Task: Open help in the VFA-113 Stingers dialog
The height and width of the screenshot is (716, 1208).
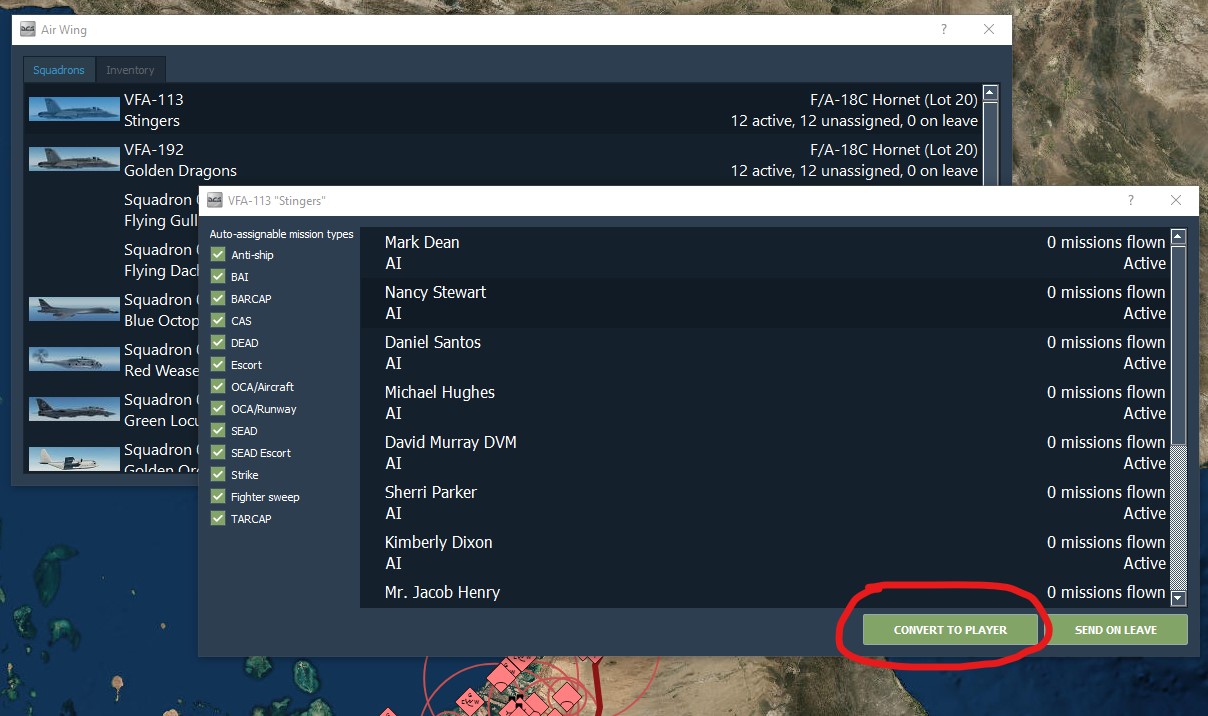Action: tap(1131, 200)
